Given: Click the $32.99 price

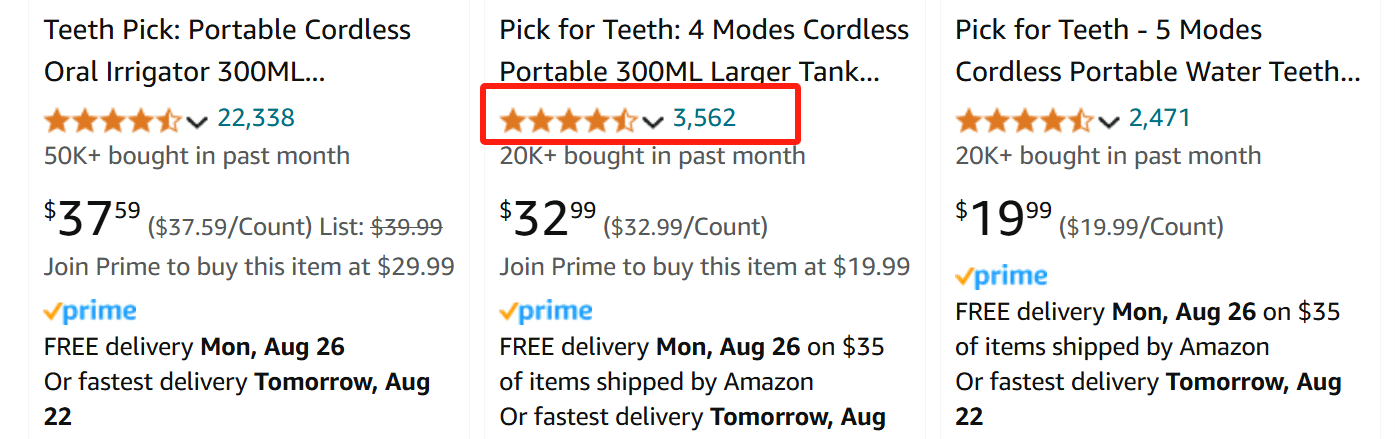Looking at the screenshot, I should pos(548,219).
